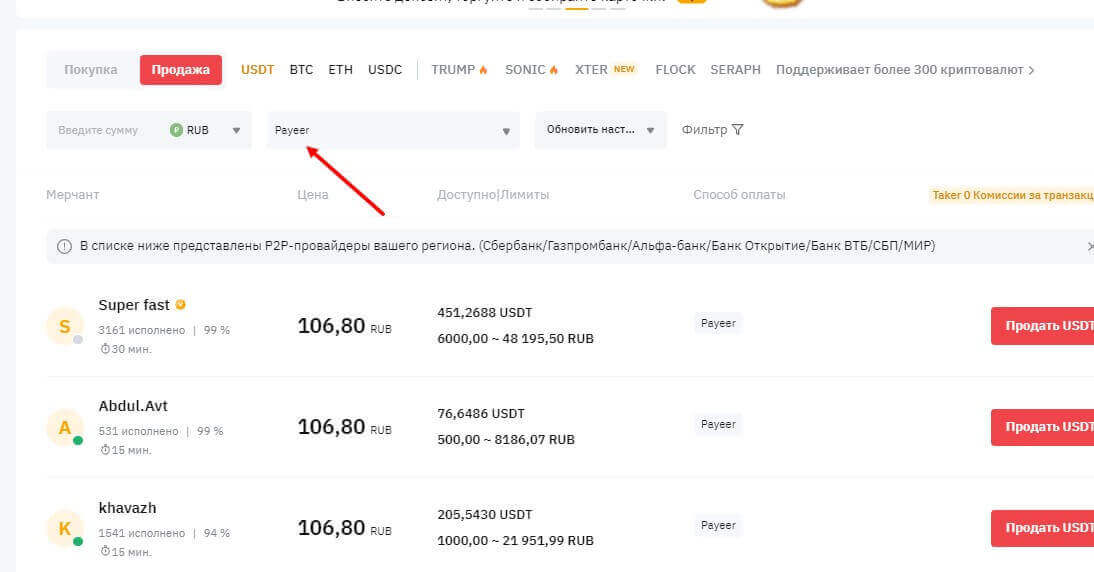Screen dimensions: 1094x572
Task: Click the RUB currency coin icon
Action: point(176,130)
